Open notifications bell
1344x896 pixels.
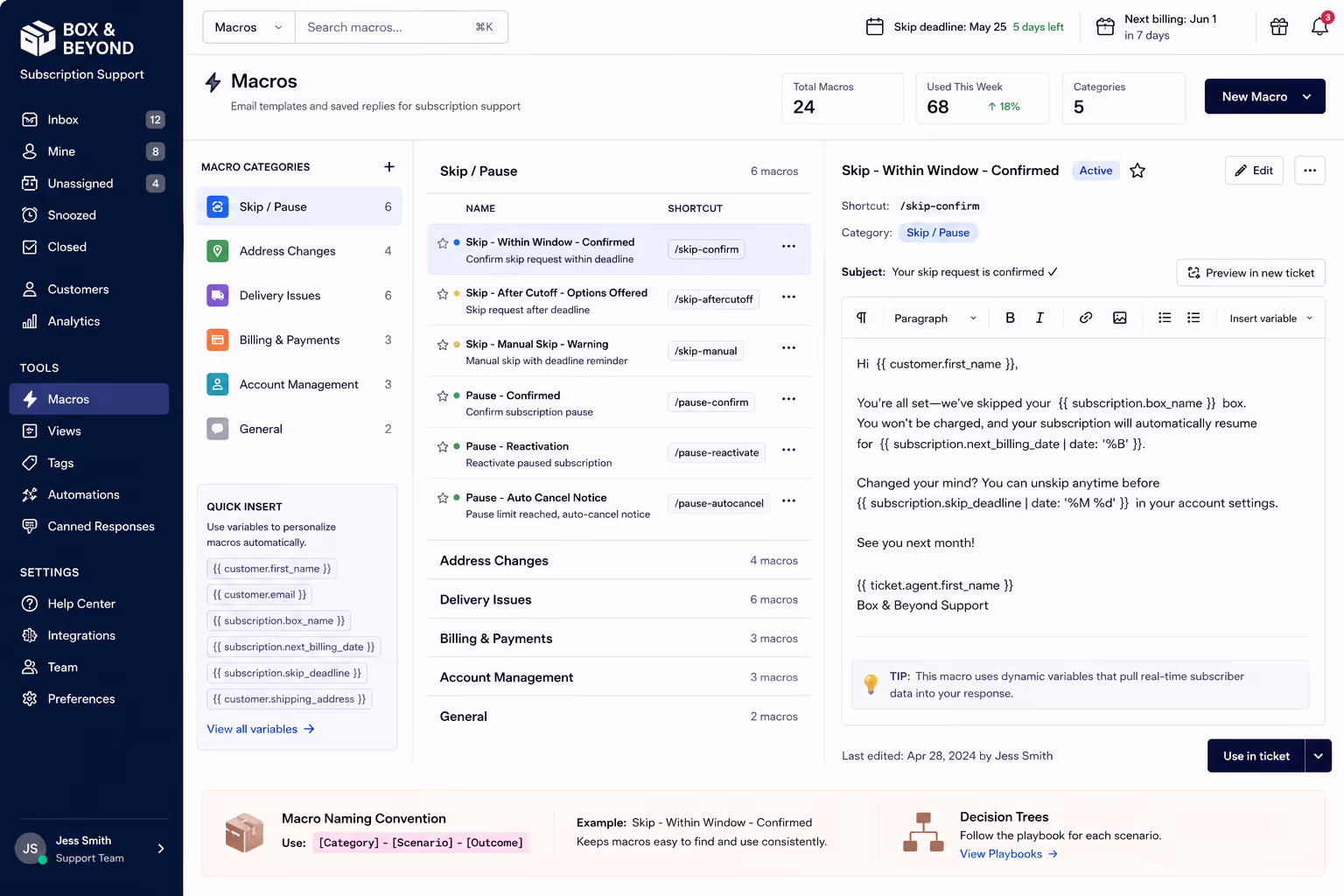point(1319,26)
